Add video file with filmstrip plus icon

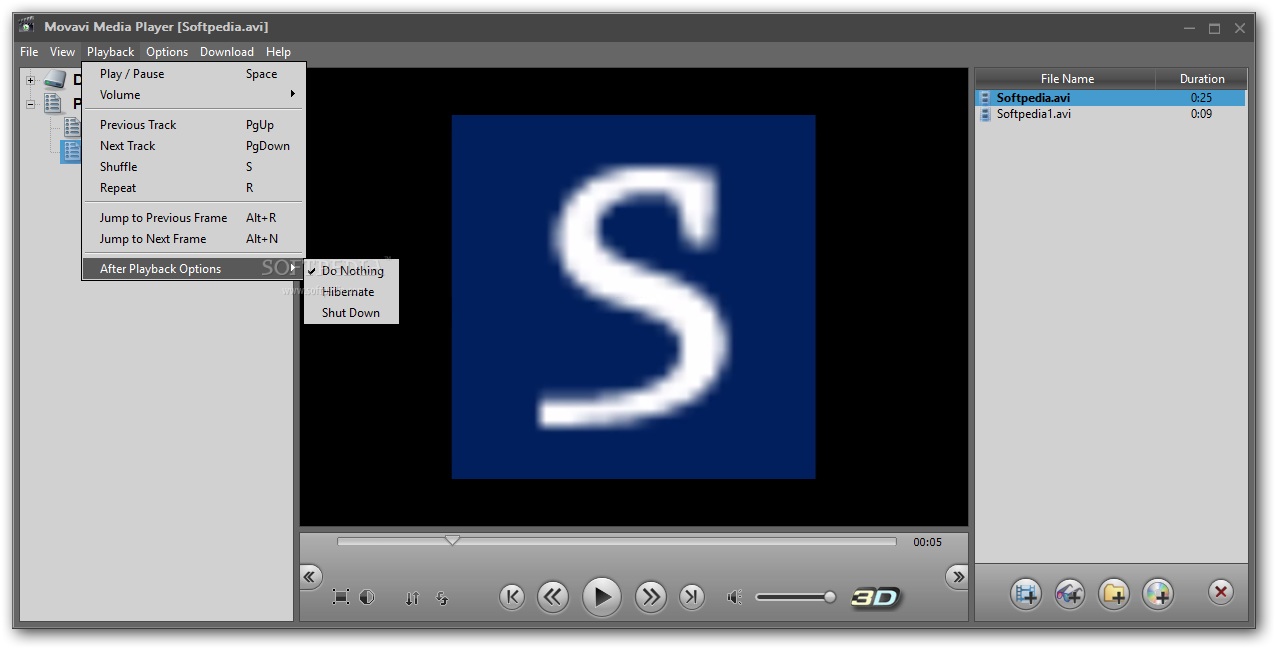tap(1025, 593)
